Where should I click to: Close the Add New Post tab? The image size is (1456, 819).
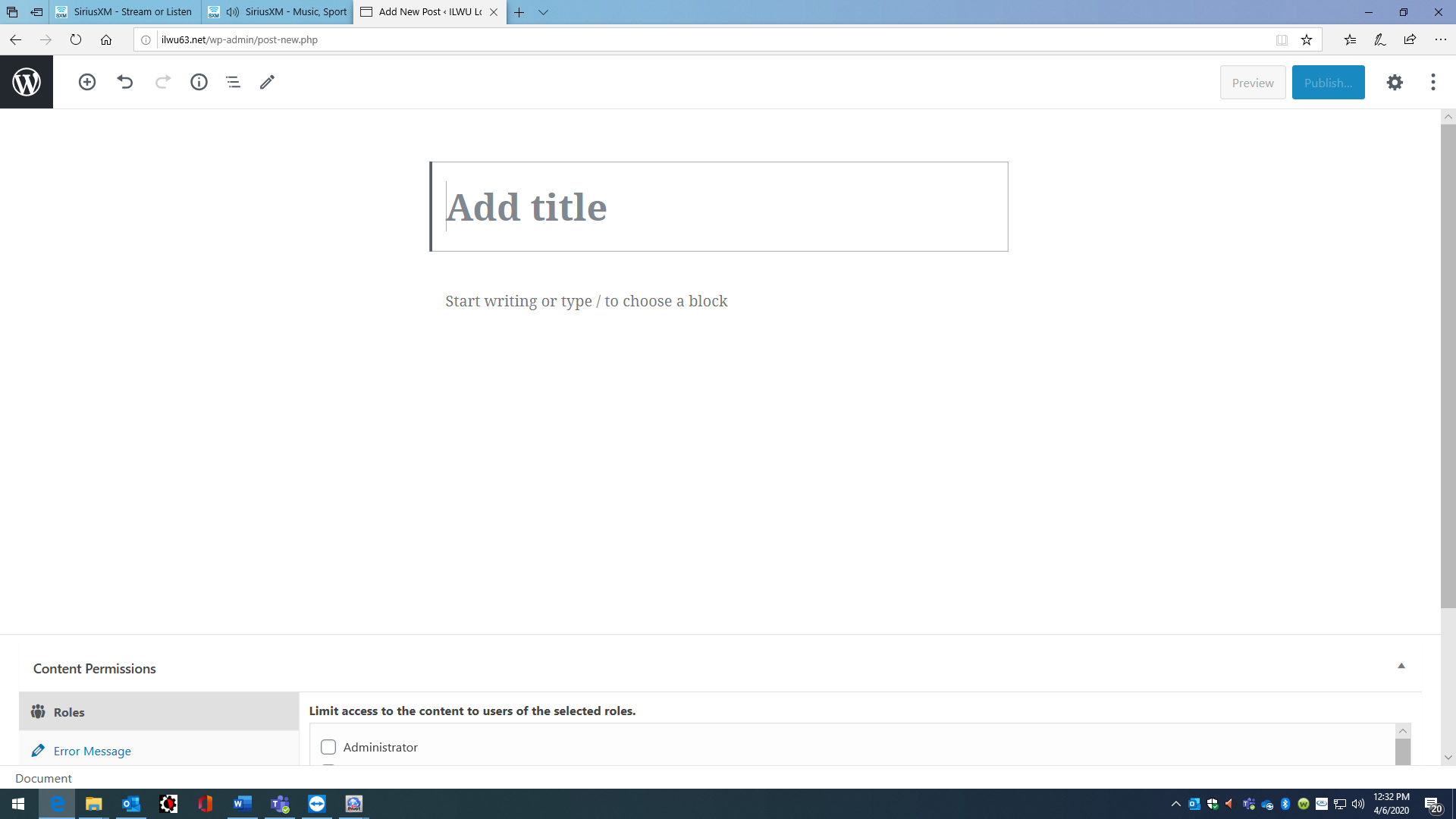point(494,12)
